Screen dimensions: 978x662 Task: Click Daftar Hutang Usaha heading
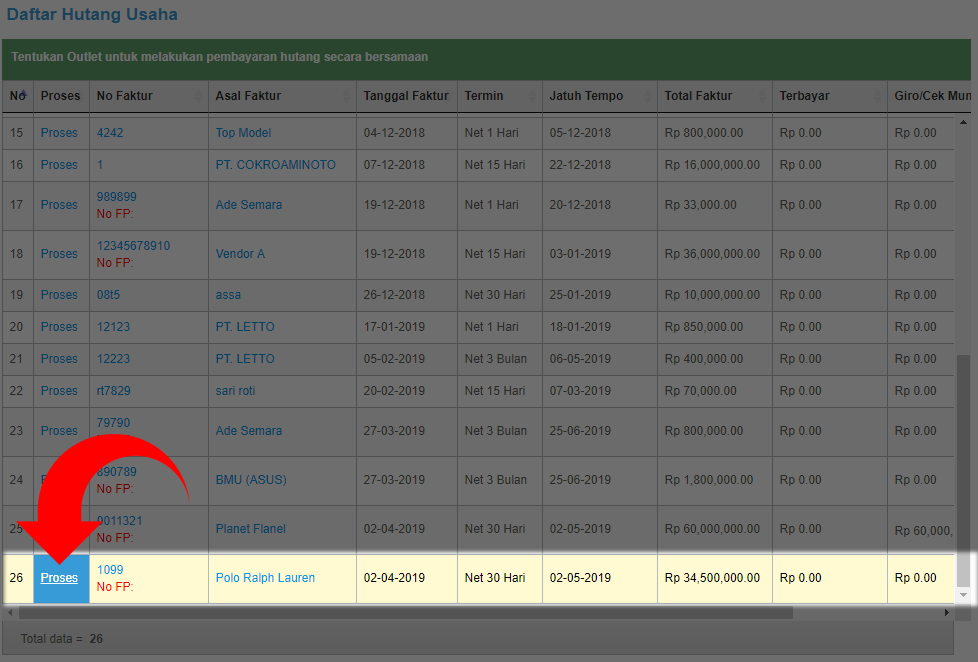[92, 14]
